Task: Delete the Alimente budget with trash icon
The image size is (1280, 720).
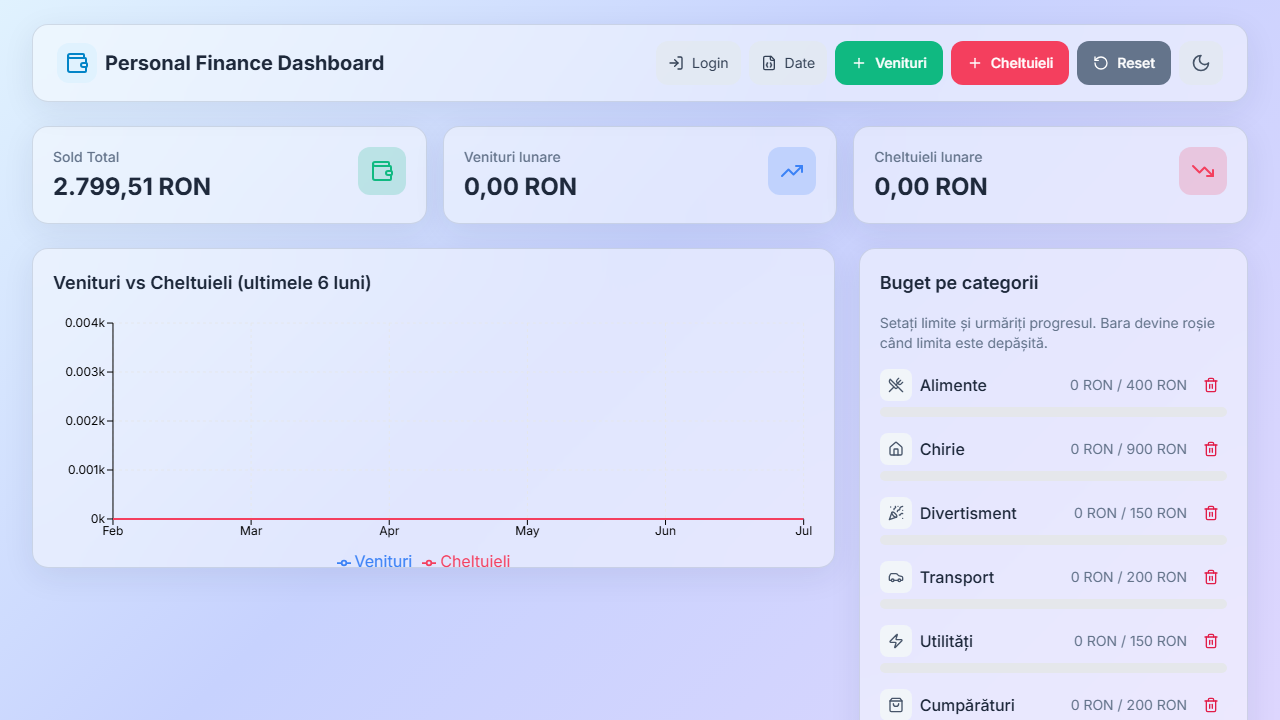Action: 1211,385
